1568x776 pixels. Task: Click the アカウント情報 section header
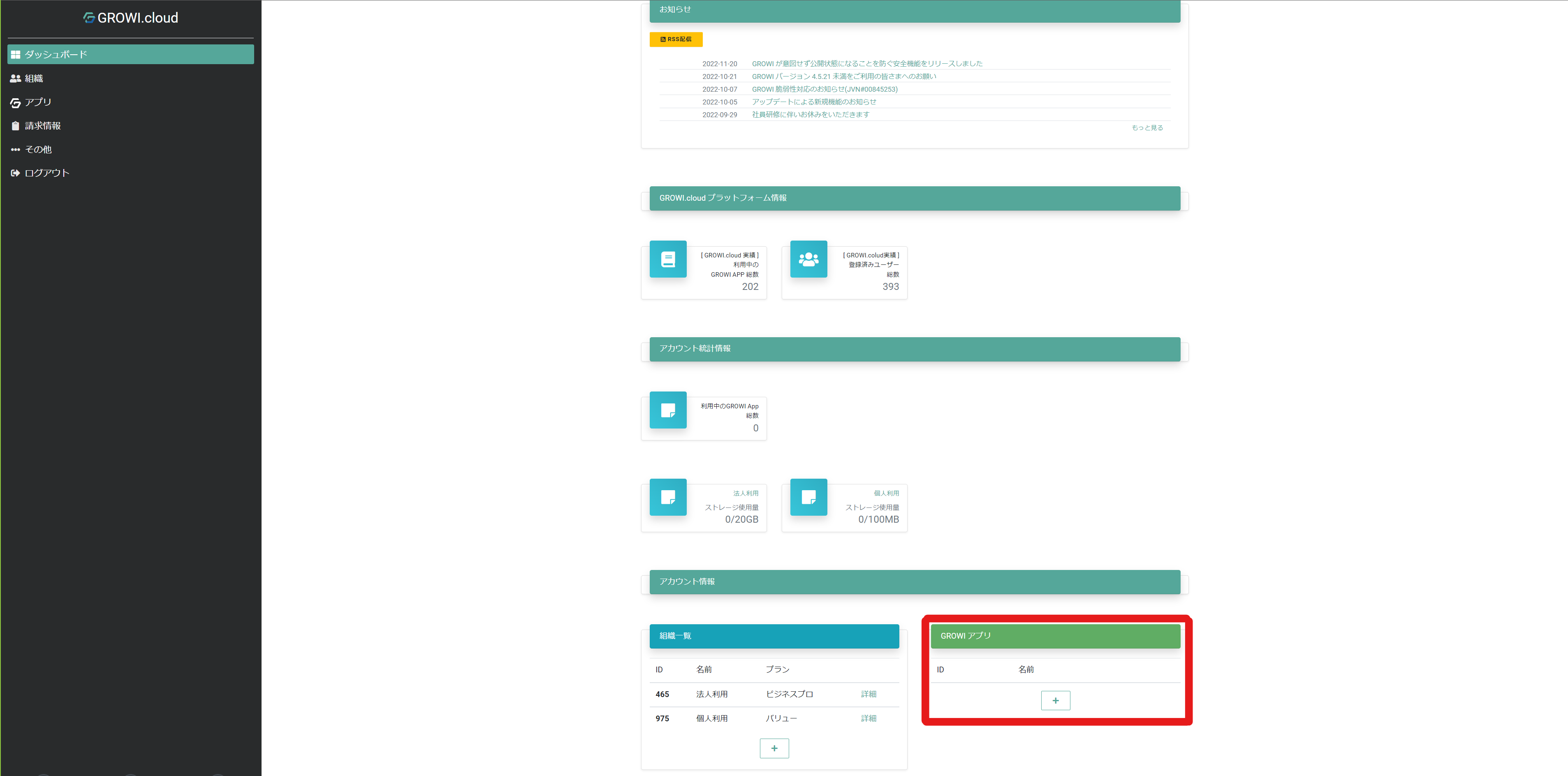pyautogui.click(x=915, y=582)
